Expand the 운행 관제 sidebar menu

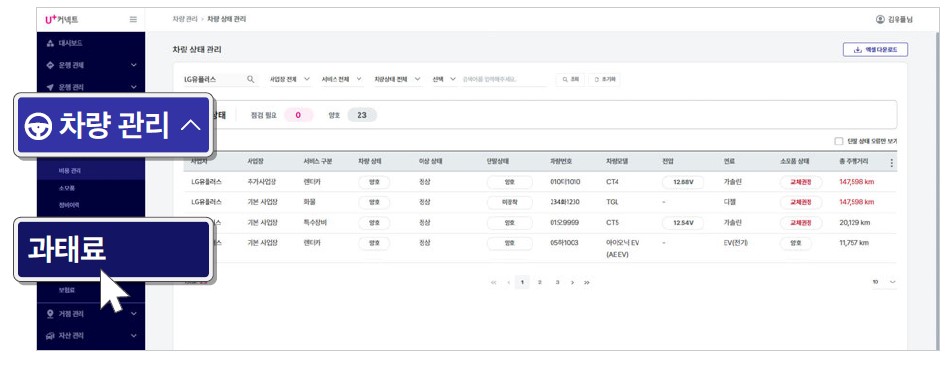(91, 65)
